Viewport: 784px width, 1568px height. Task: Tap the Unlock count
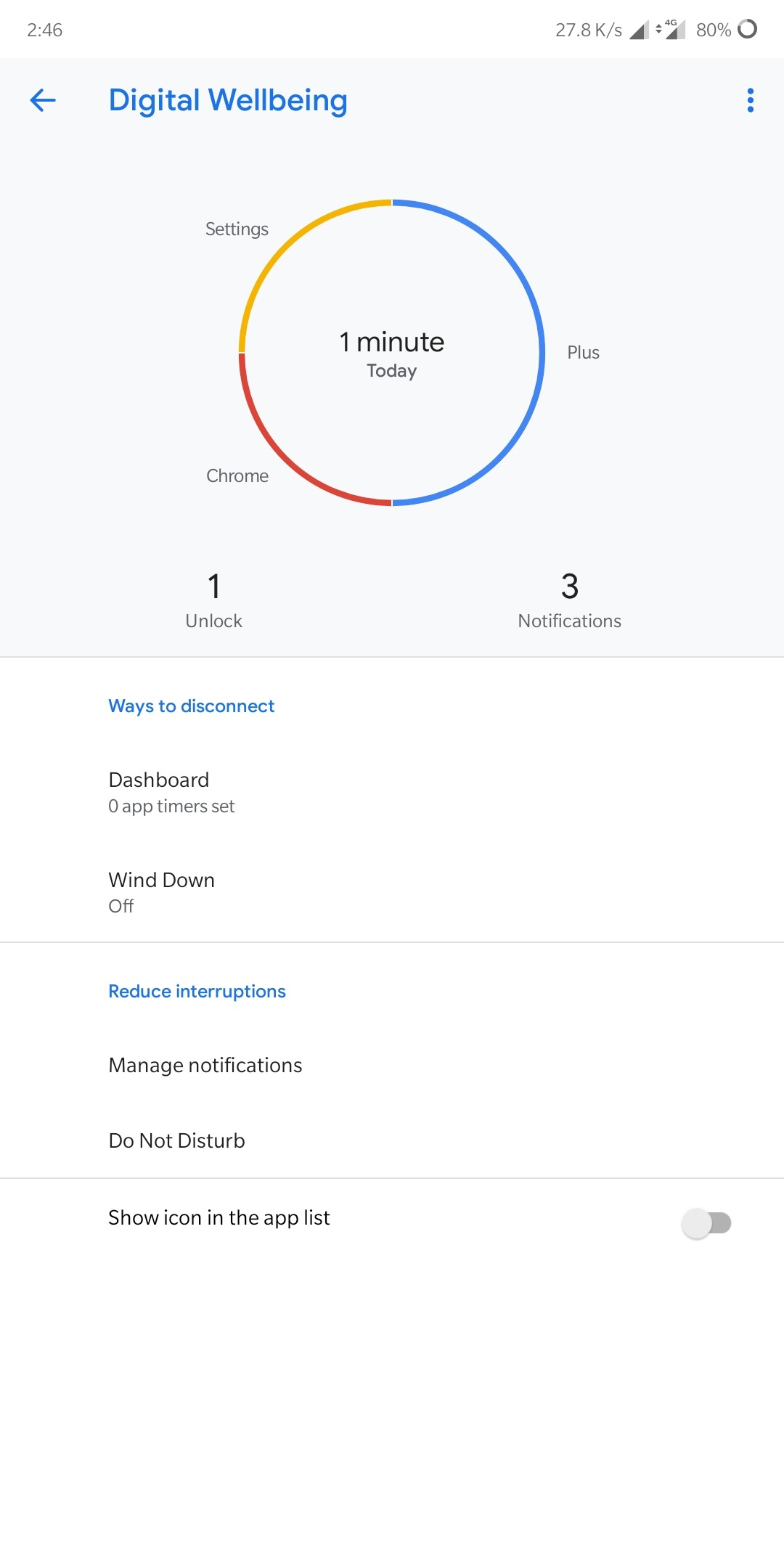[x=213, y=600]
